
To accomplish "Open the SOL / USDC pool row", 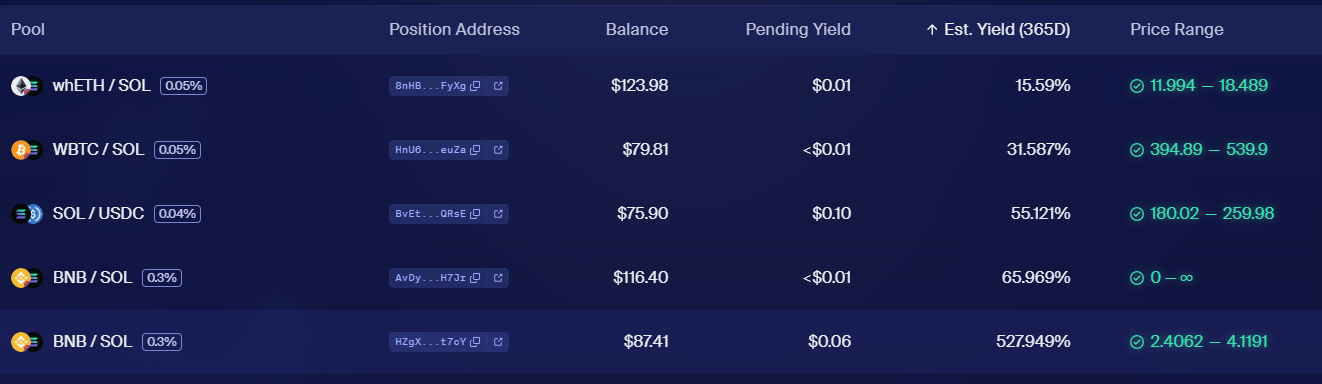I will pos(661,214).
